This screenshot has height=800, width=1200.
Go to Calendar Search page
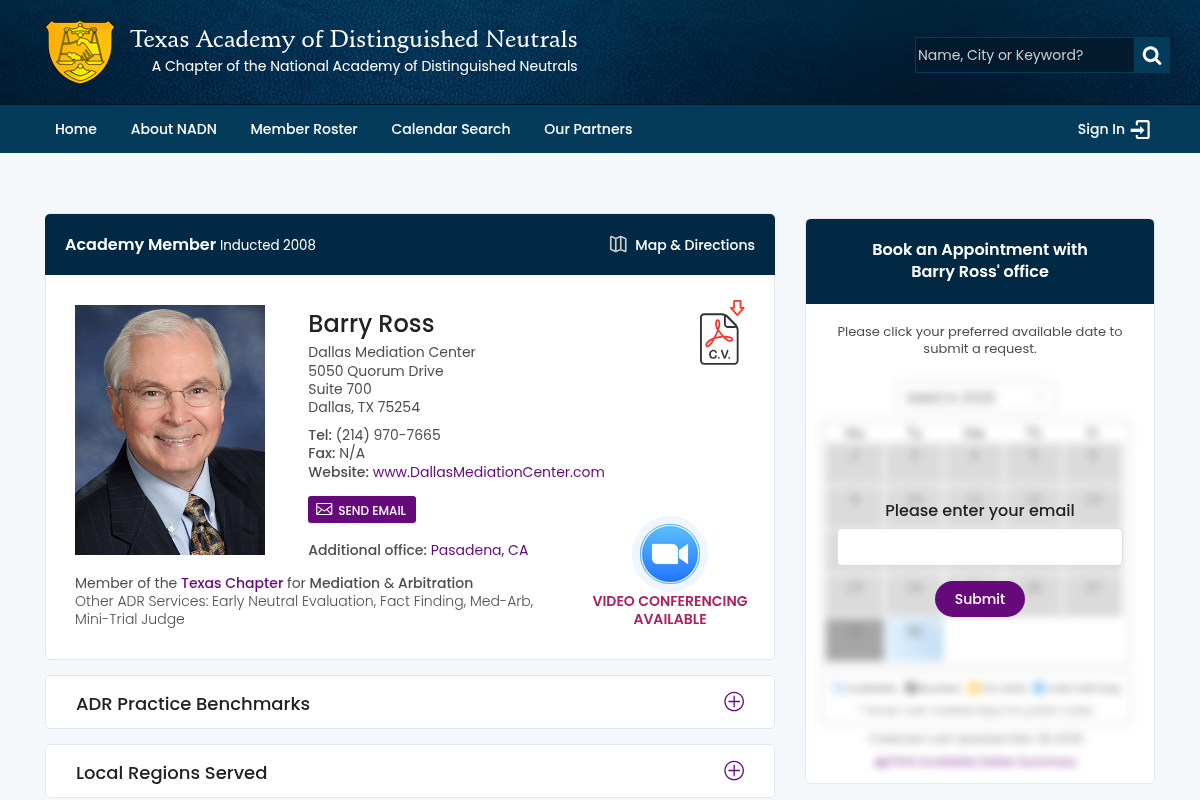450,129
